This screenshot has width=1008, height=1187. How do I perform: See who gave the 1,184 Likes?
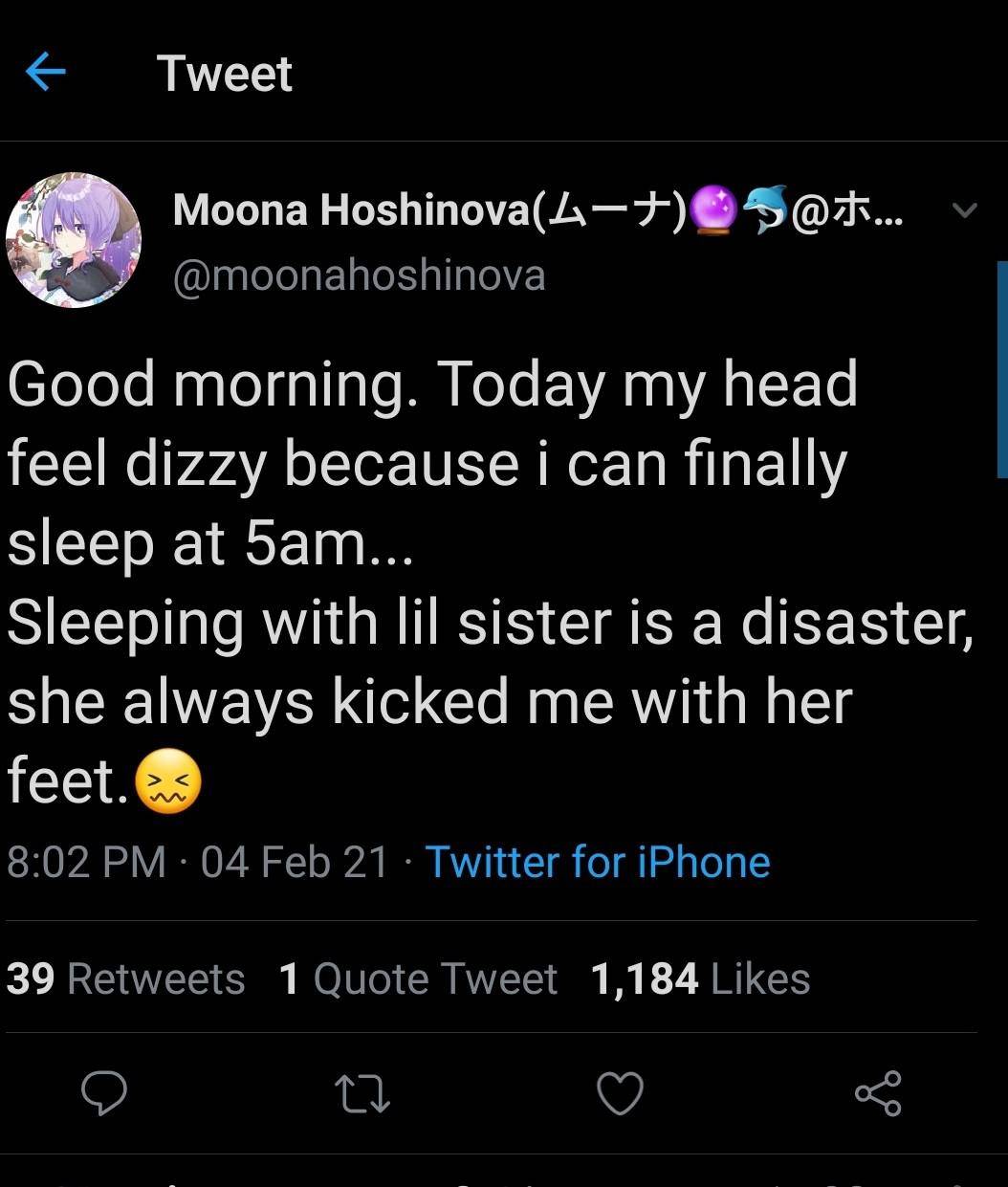pyautogui.click(x=698, y=978)
